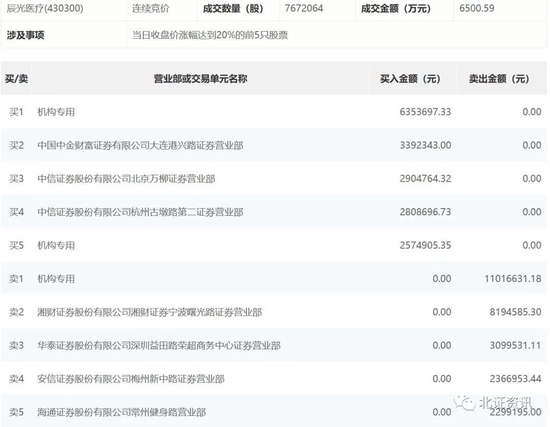The width and height of the screenshot is (550, 427).
Task: Click 湘财证券宁波曙光路证券营业部 entry
Action: (x=150, y=312)
